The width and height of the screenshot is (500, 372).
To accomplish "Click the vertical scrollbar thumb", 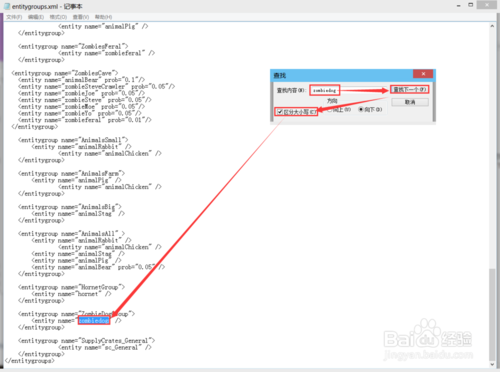I will coord(492,314).
